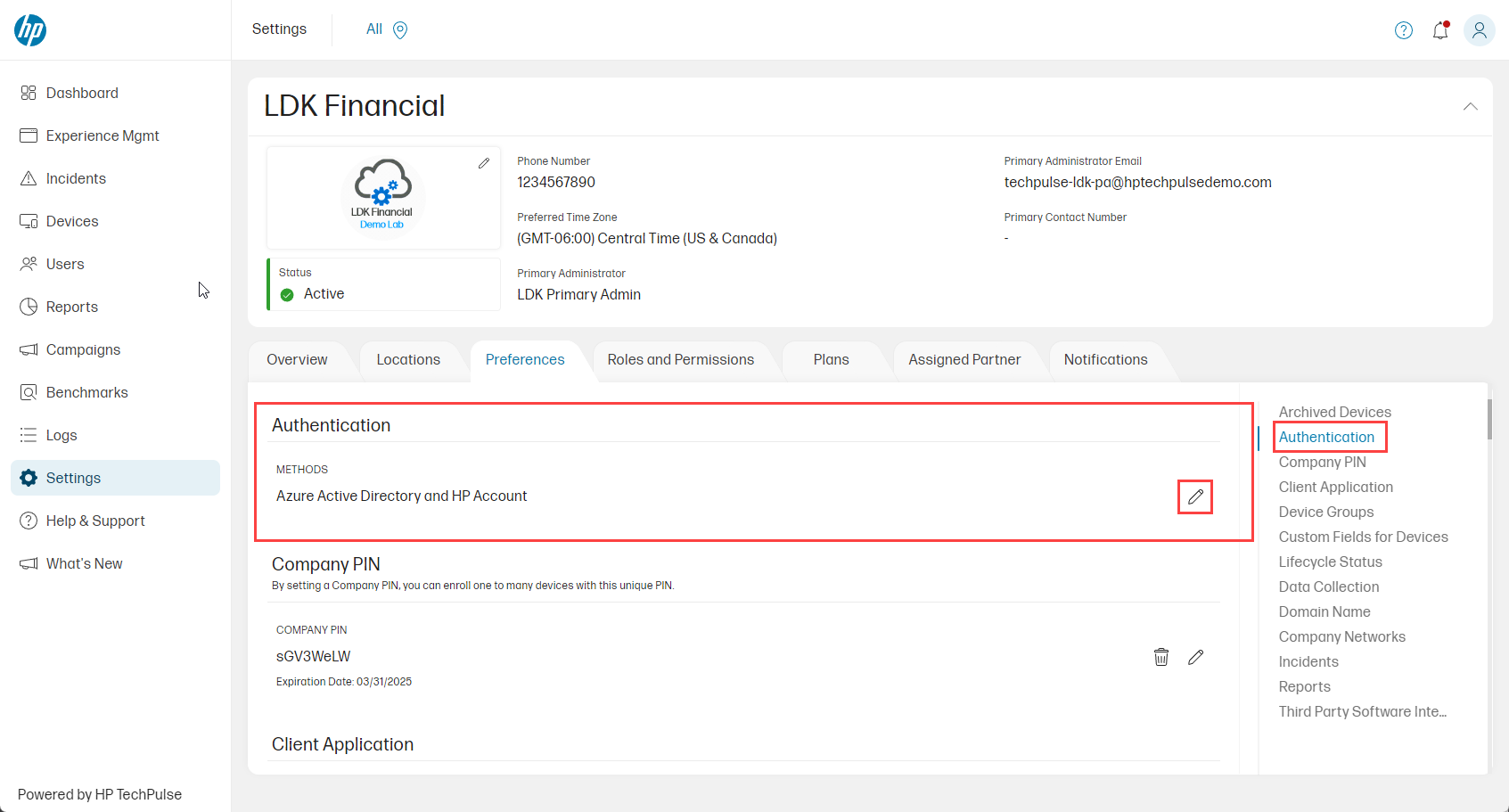
Task: Open the user profile avatar icon
Action: [x=1480, y=29]
